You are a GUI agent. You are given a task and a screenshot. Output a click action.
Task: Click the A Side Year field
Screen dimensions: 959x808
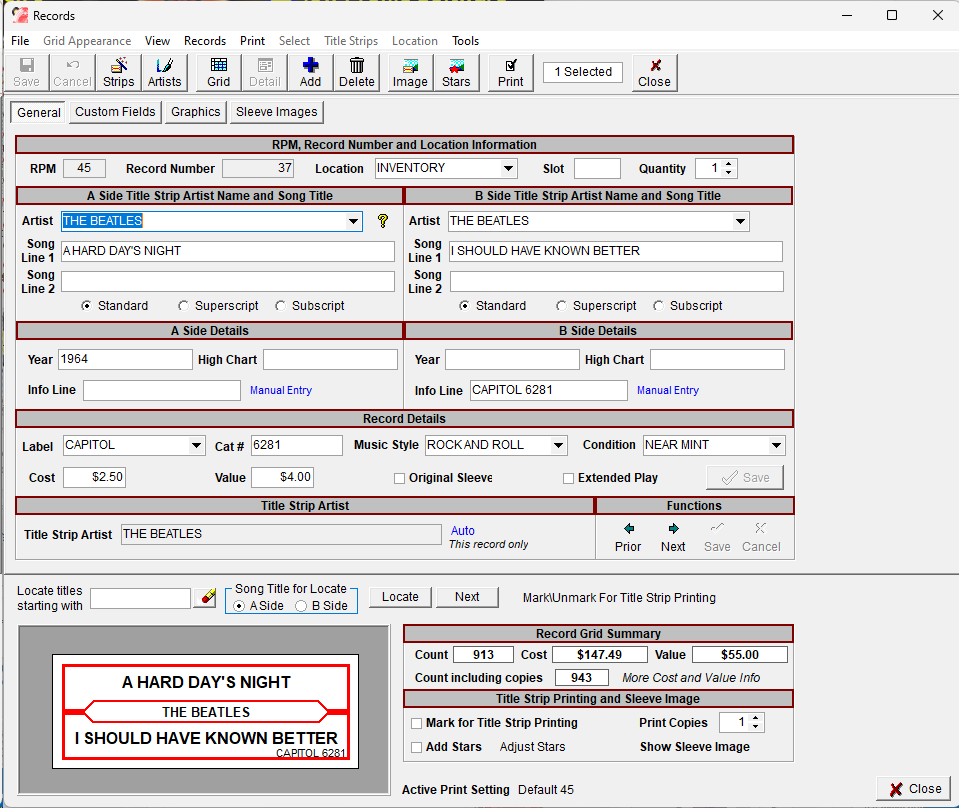click(x=125, y=360)
